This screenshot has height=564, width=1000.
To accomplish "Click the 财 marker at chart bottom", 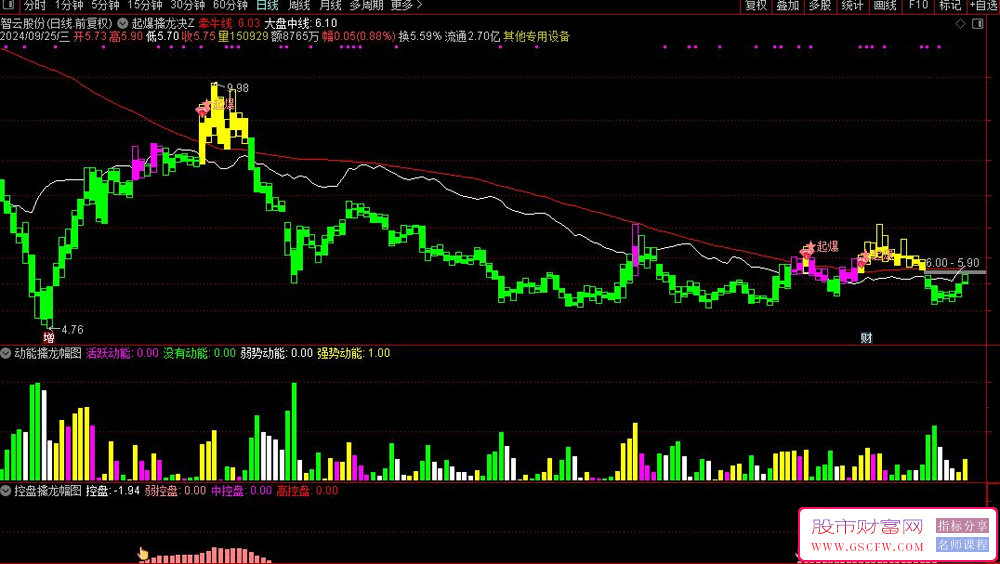I will [x=866, y=338].
